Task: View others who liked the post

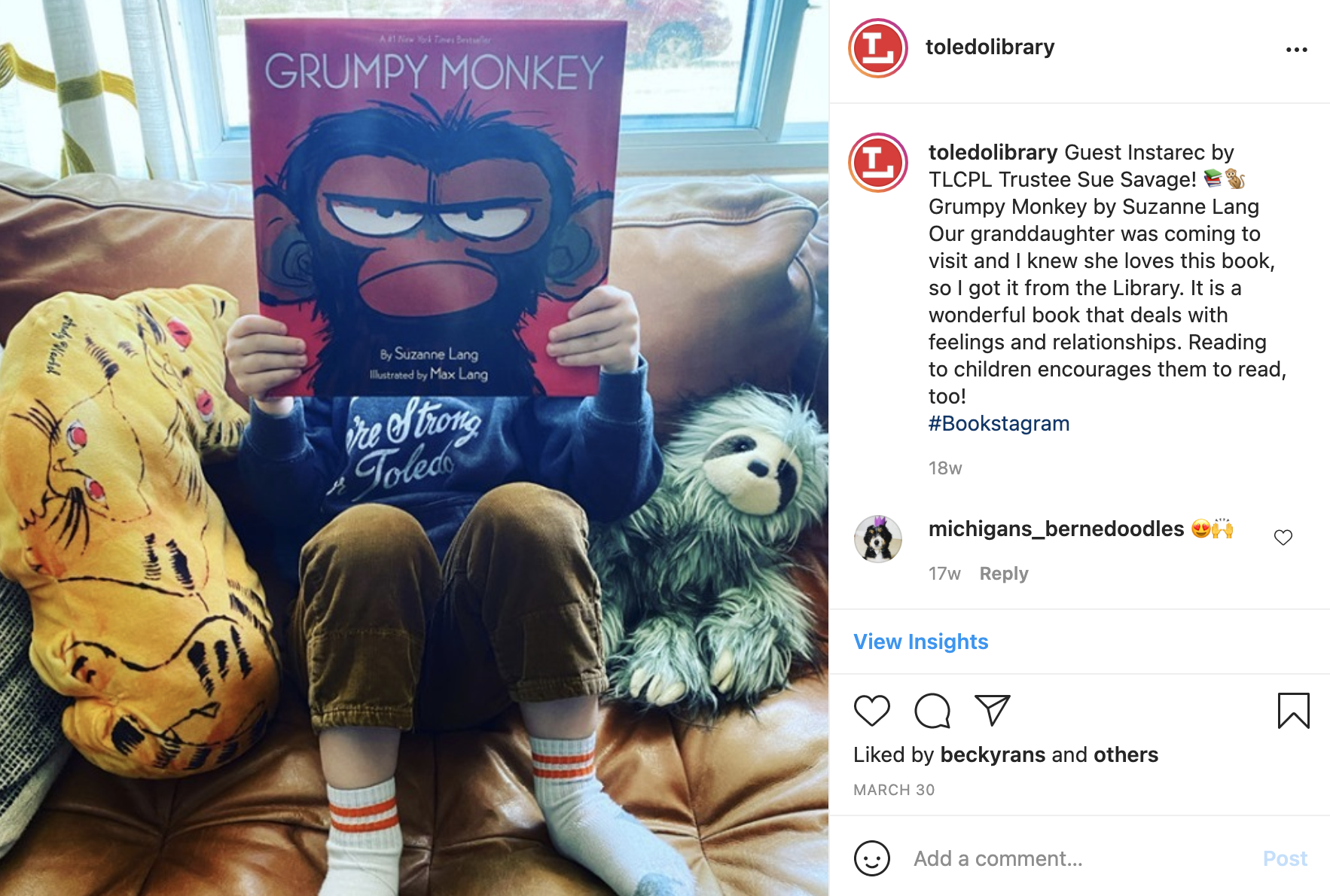Action: 1126,754
